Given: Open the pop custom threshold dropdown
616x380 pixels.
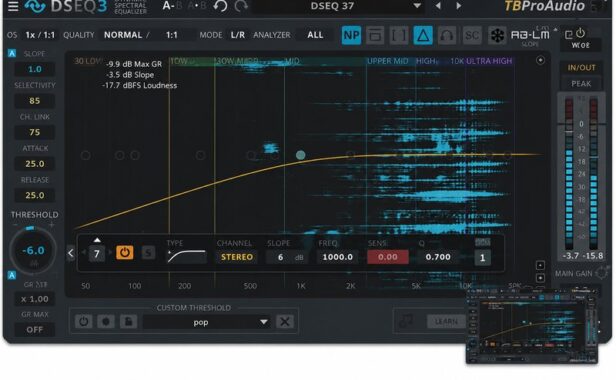Looking at the screenshot, I should 207,322.
